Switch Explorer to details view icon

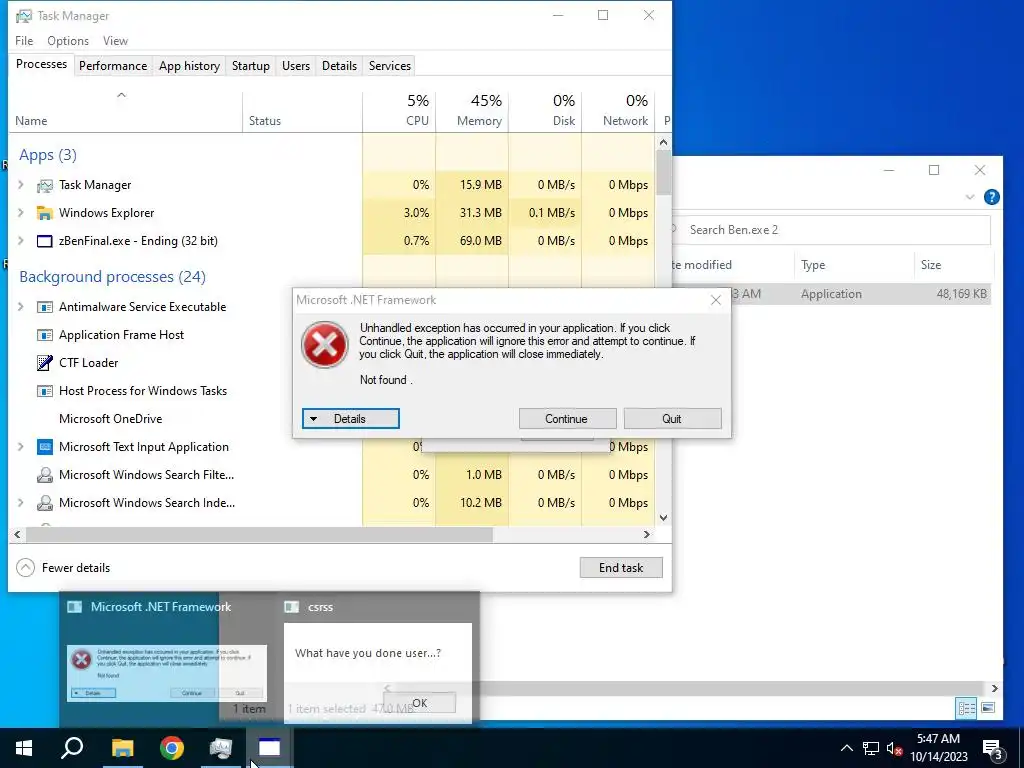pos(967,708)
